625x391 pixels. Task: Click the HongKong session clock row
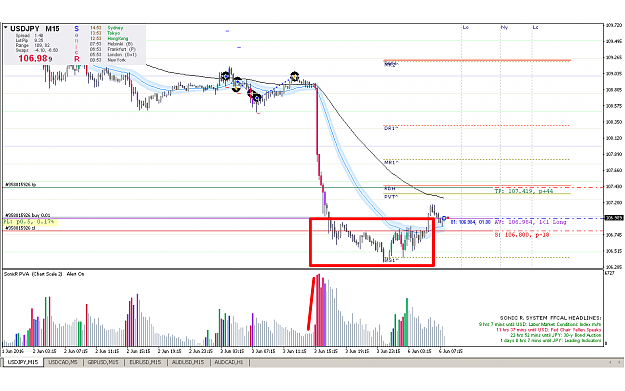(x=109, y=39)
